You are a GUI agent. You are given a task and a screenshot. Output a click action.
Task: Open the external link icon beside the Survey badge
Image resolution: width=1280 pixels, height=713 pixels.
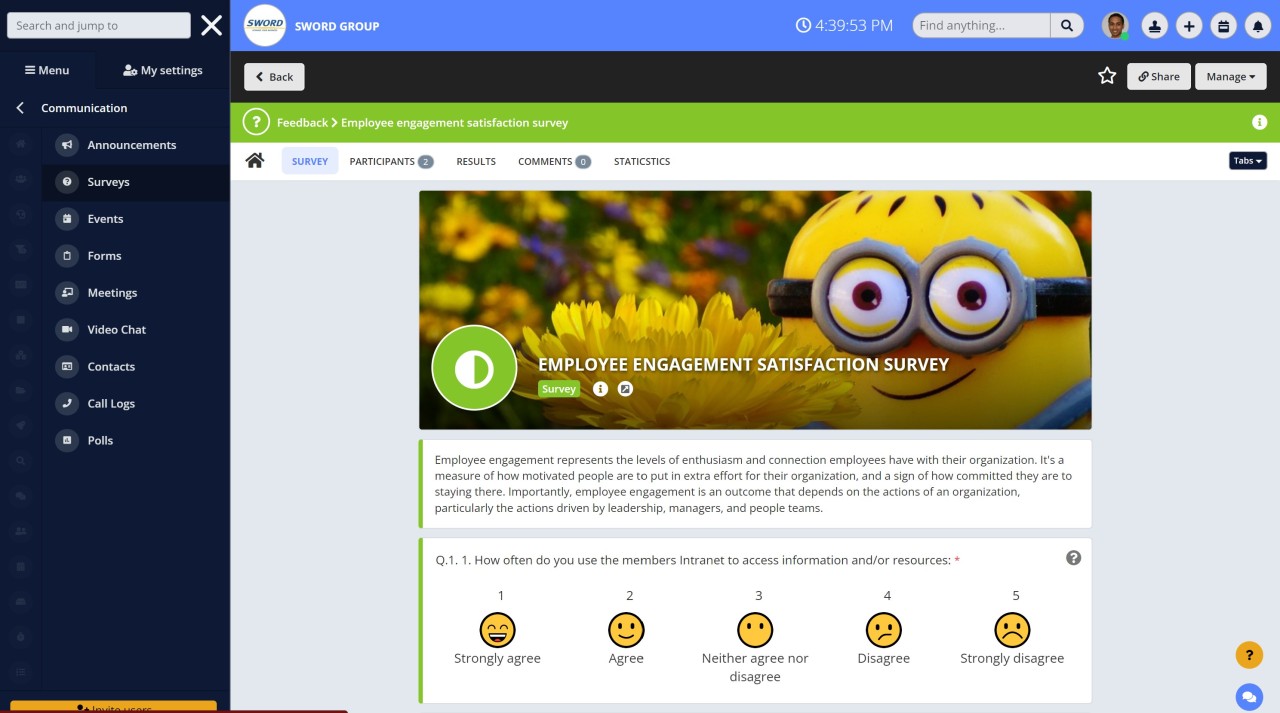click(626, 389)
